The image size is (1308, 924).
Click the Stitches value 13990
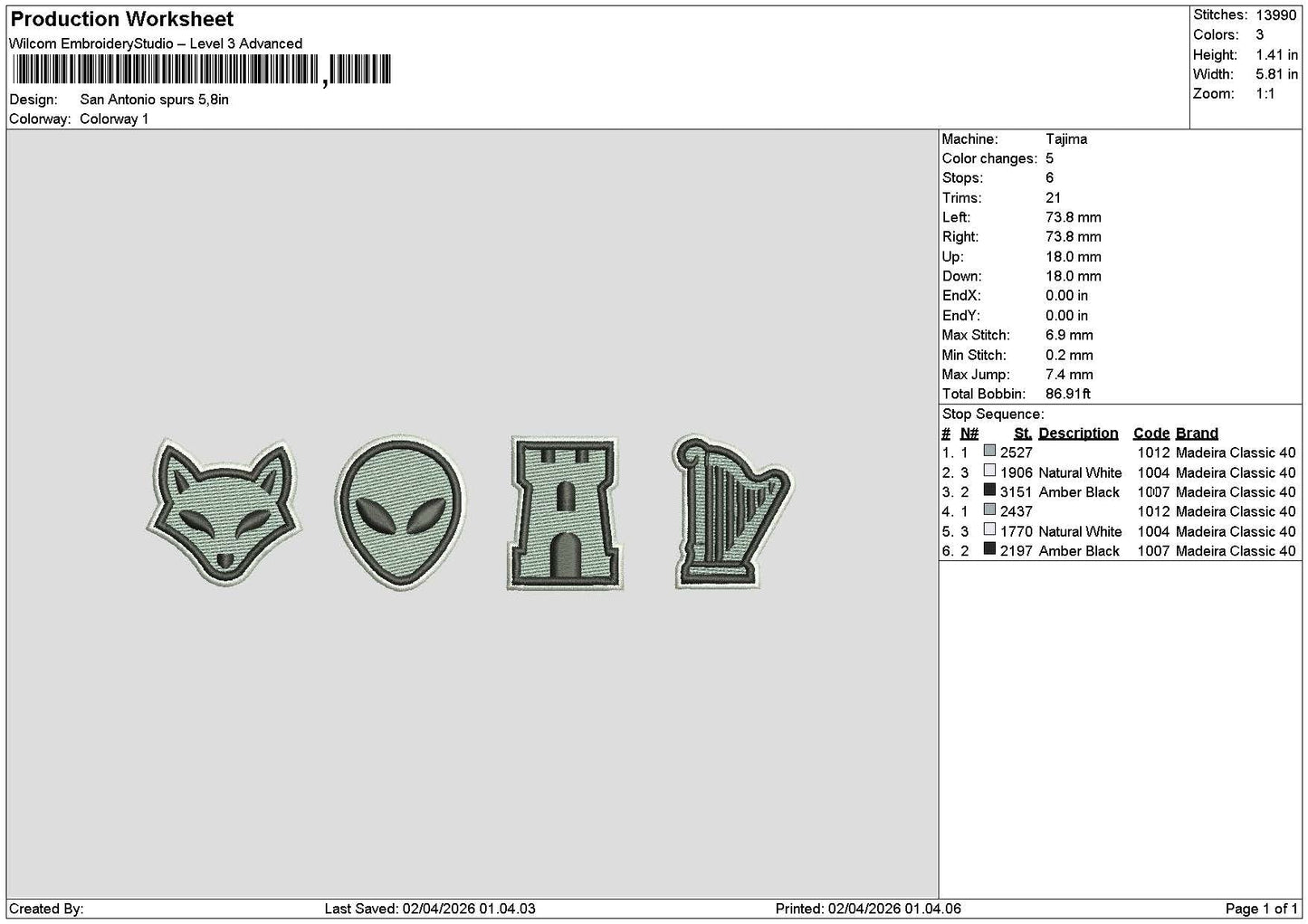[x=1276, y=15]
